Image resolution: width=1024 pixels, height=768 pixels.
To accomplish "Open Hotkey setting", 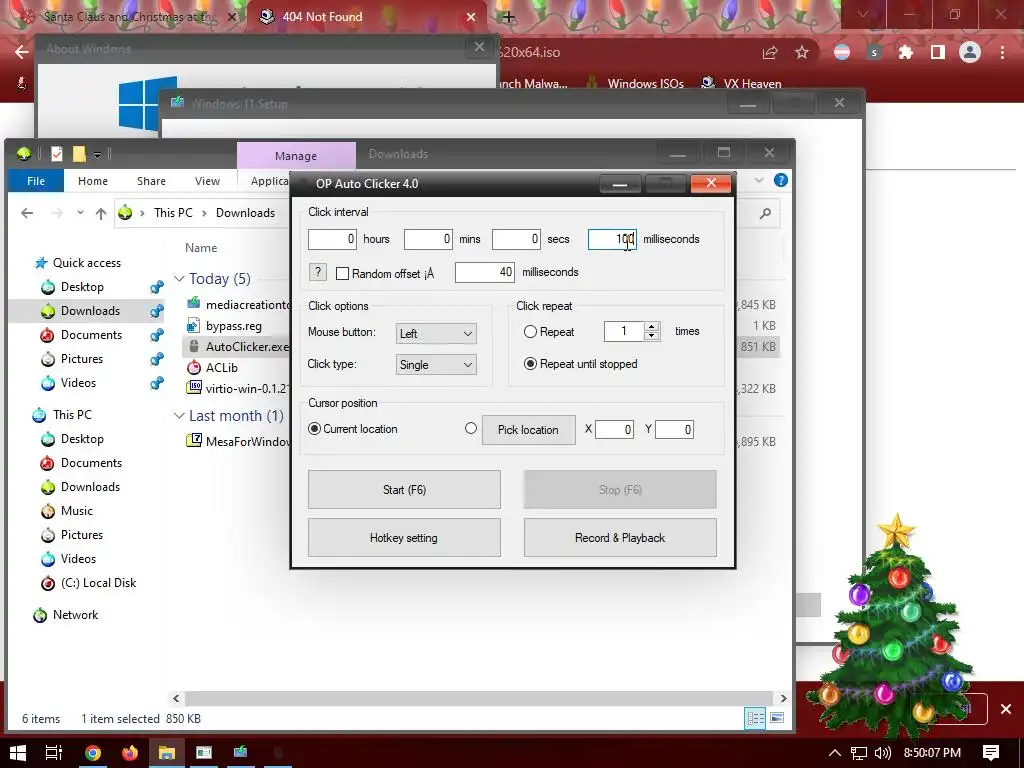I will 404,538.
